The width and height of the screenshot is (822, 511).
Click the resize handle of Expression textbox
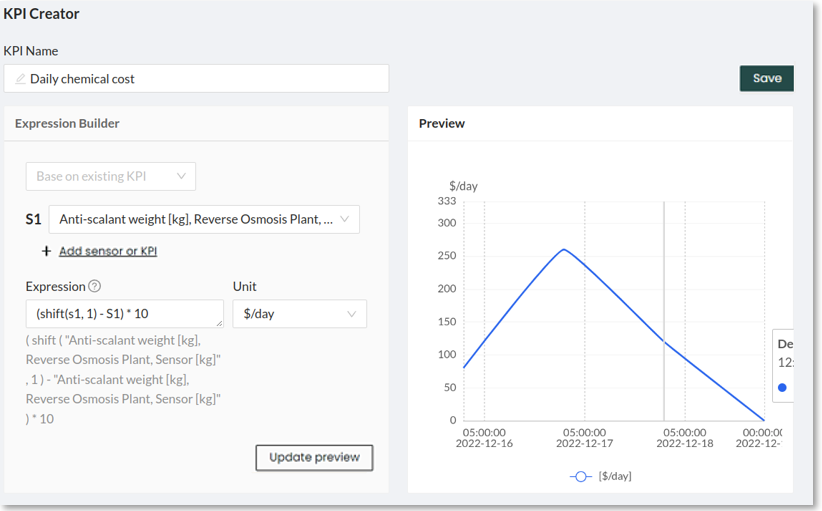(219, 323)
